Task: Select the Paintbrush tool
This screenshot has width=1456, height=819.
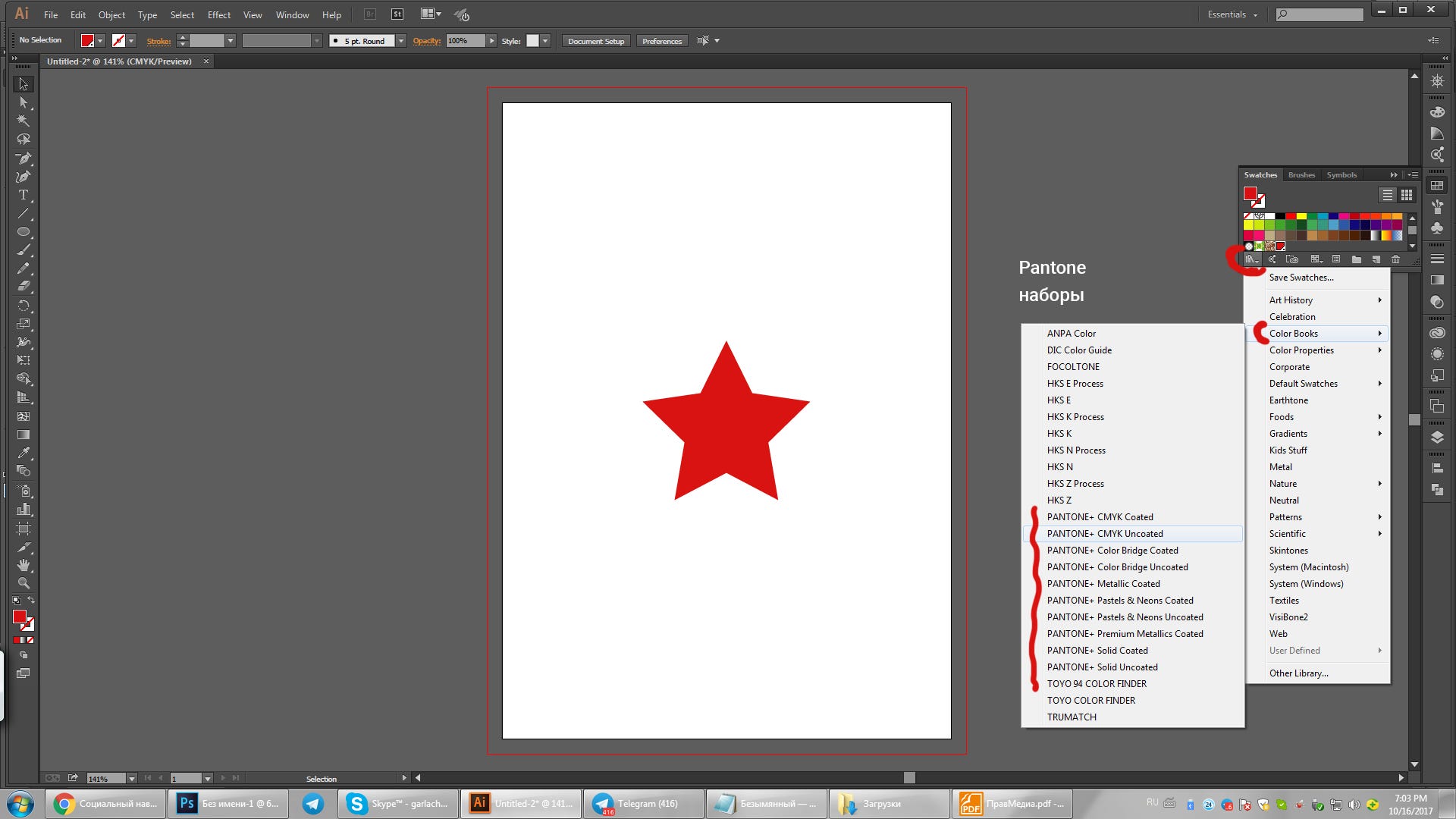Action: point(24,250)
